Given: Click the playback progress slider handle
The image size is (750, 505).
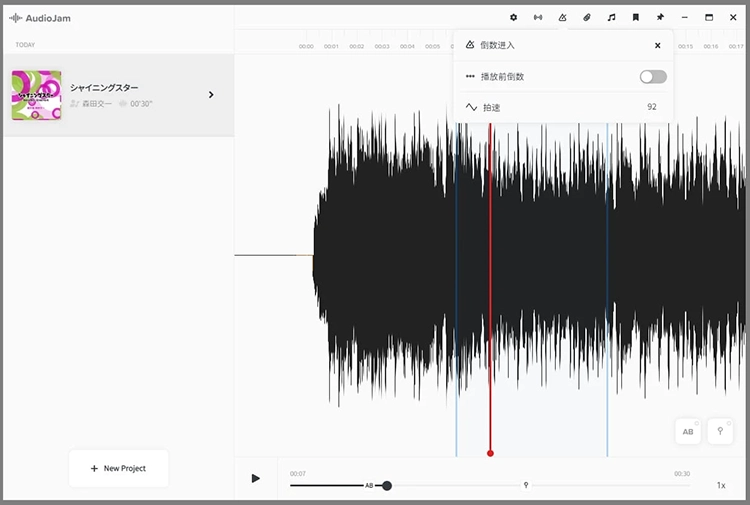Looking at the screenshot, I should pyautogui.click(x=387, y=486).
